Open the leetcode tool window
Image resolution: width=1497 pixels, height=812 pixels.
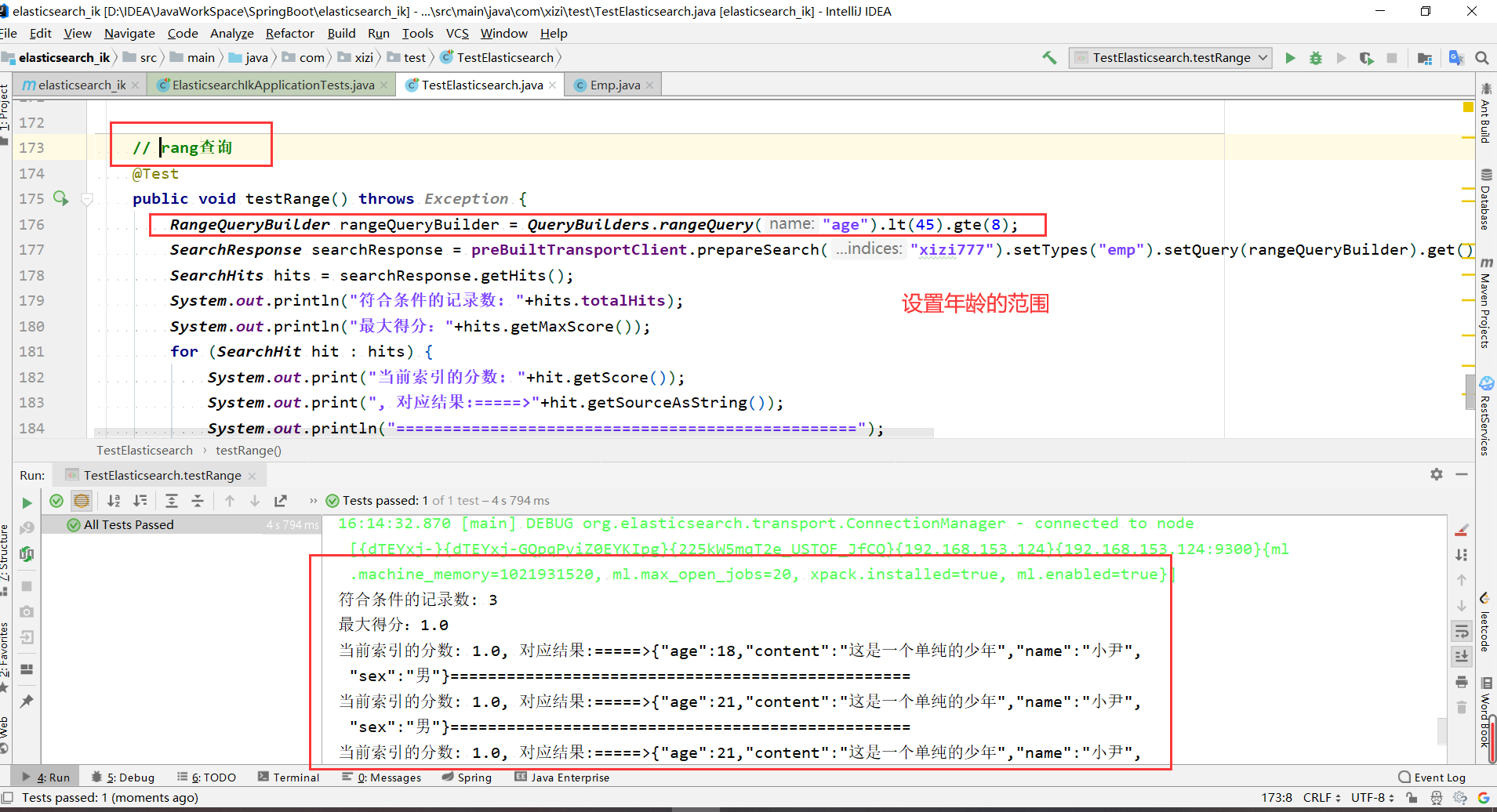click(x=1485, y=623)
